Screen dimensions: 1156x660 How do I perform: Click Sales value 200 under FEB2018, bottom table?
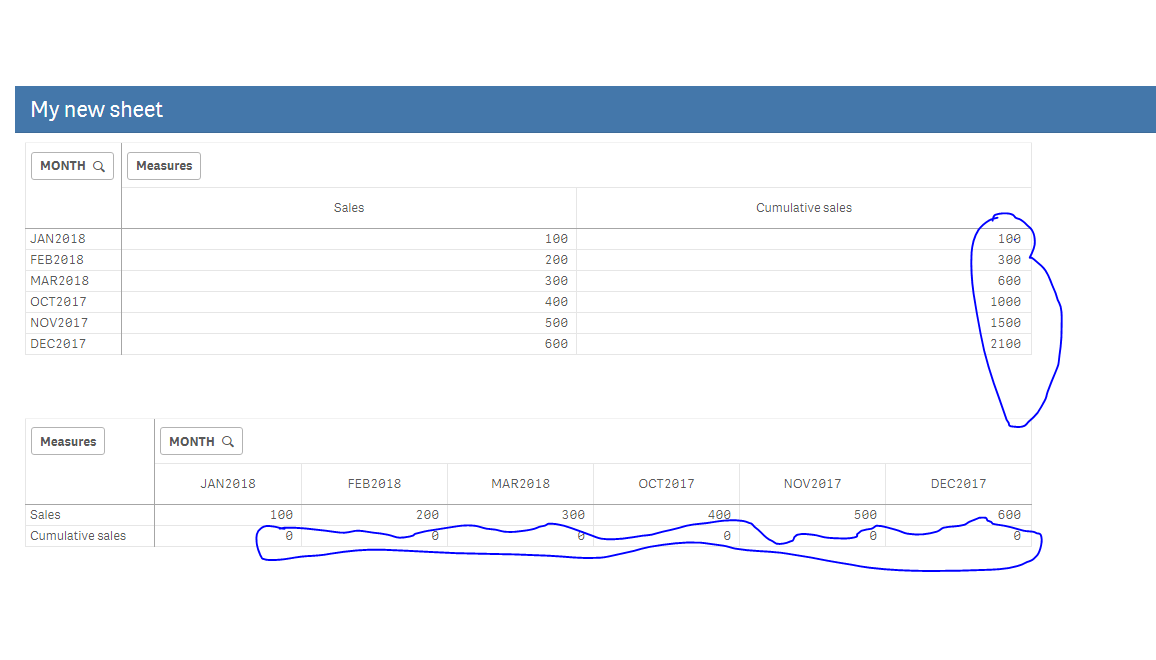tap(428, 515)
